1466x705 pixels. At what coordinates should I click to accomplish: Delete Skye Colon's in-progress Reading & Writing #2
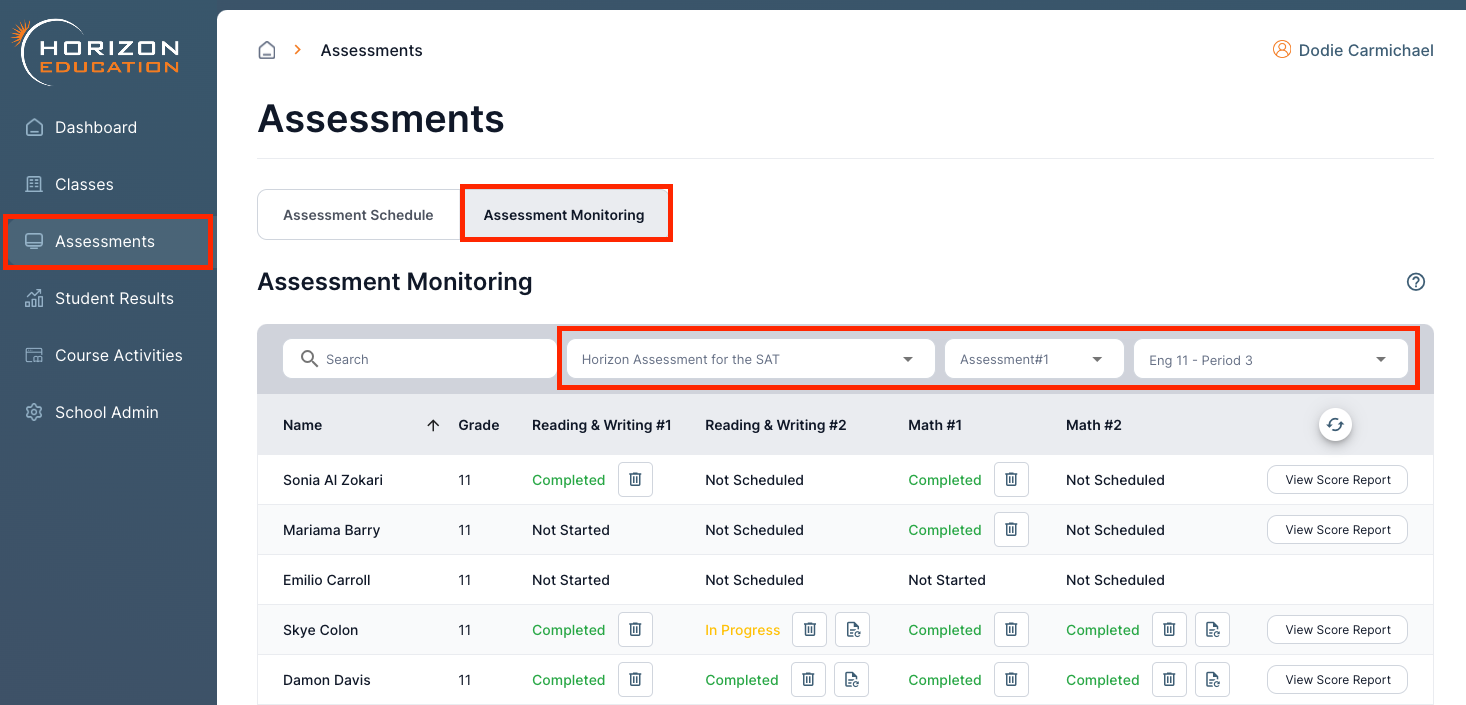(810, 630)
